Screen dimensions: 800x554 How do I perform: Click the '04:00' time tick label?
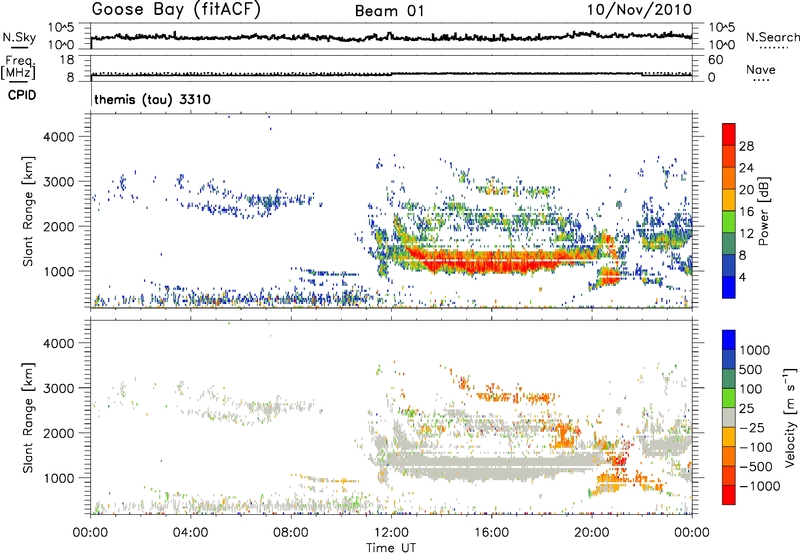pyautogui.click(x=190, y=533)
